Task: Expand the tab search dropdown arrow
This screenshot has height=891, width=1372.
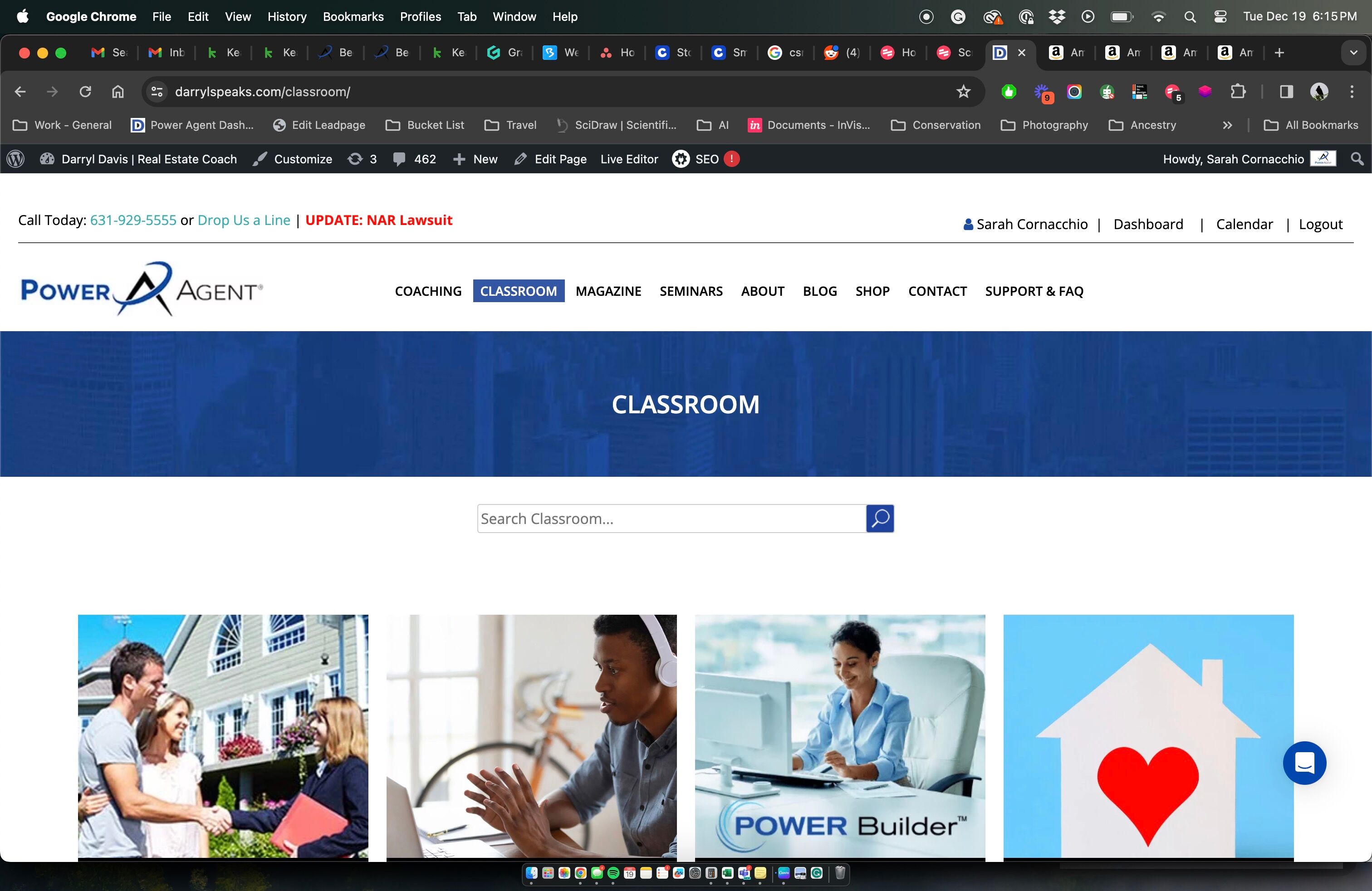Action: point(1353,53)
